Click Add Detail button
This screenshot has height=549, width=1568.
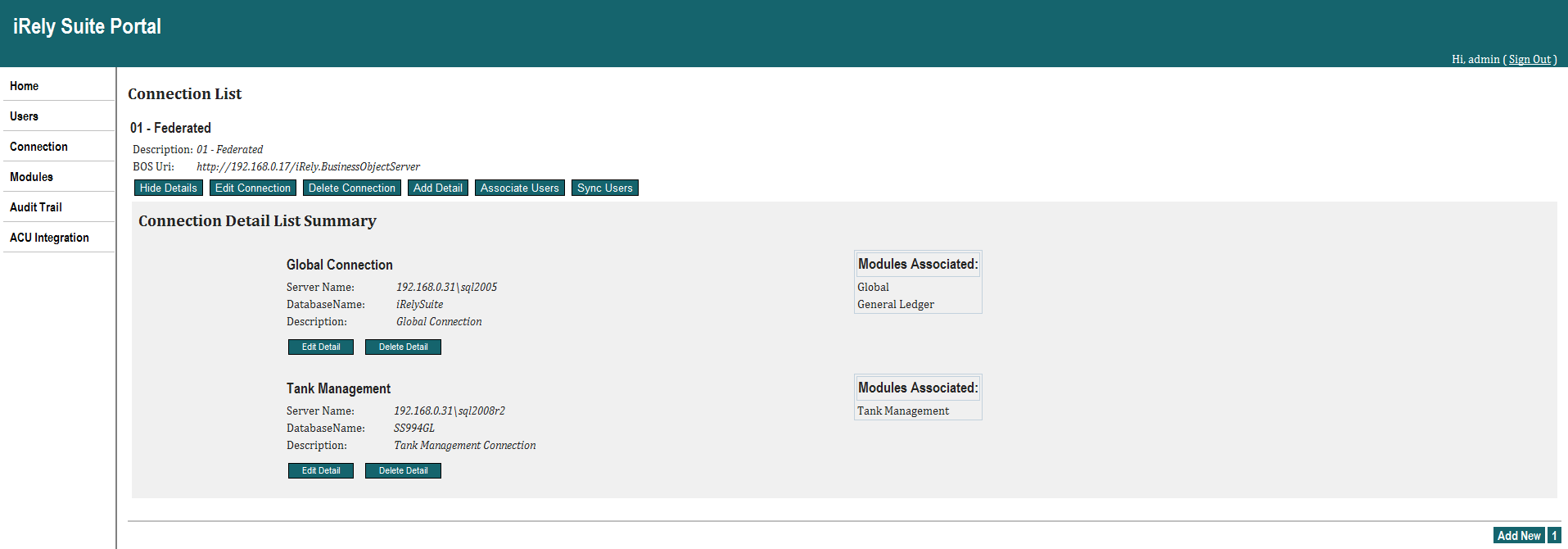click(437, 188)
